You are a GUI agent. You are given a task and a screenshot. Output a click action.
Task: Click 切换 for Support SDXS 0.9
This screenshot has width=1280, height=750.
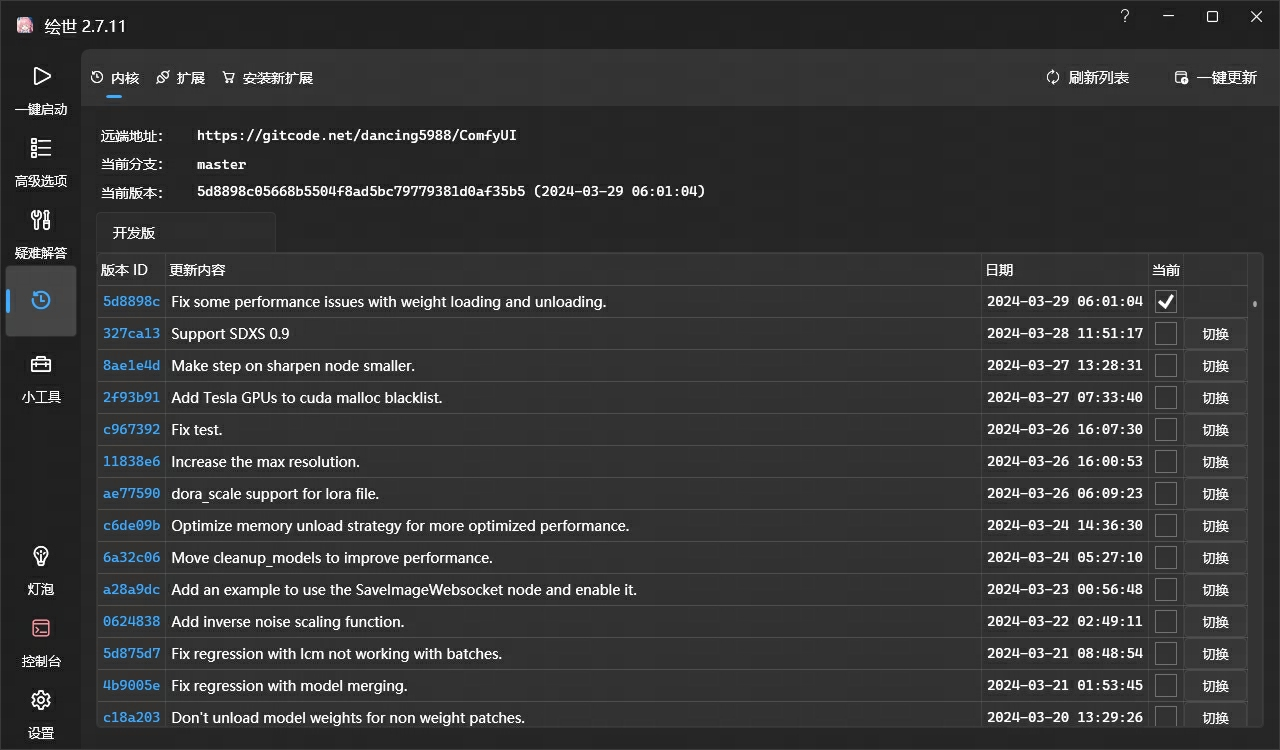(1215, 334)
